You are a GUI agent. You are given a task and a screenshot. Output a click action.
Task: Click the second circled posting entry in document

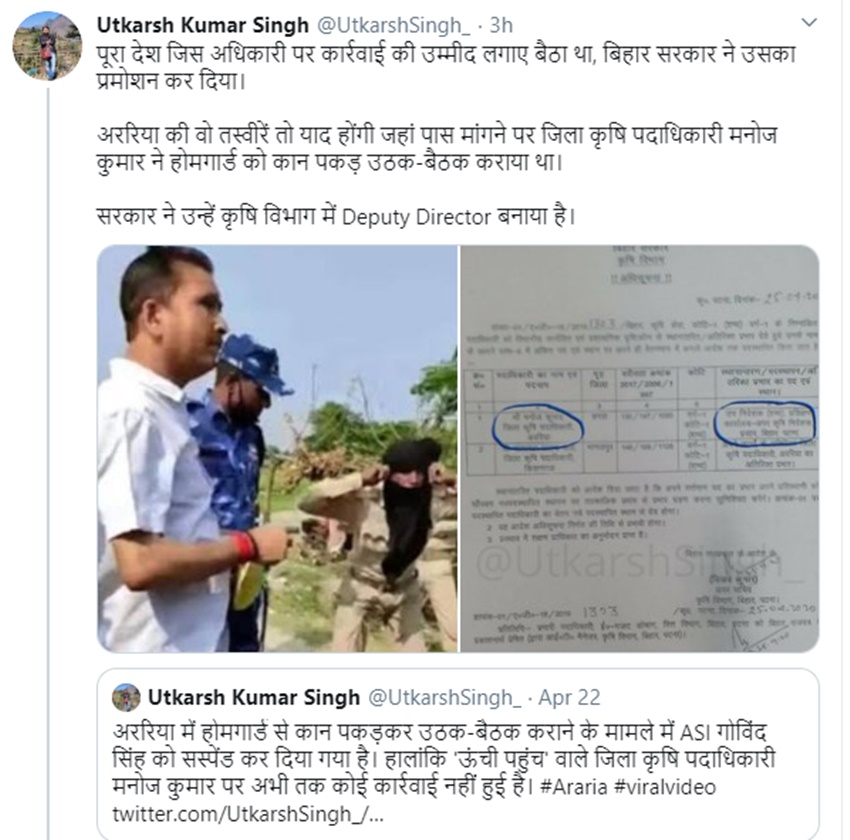(x=765, y=423)
